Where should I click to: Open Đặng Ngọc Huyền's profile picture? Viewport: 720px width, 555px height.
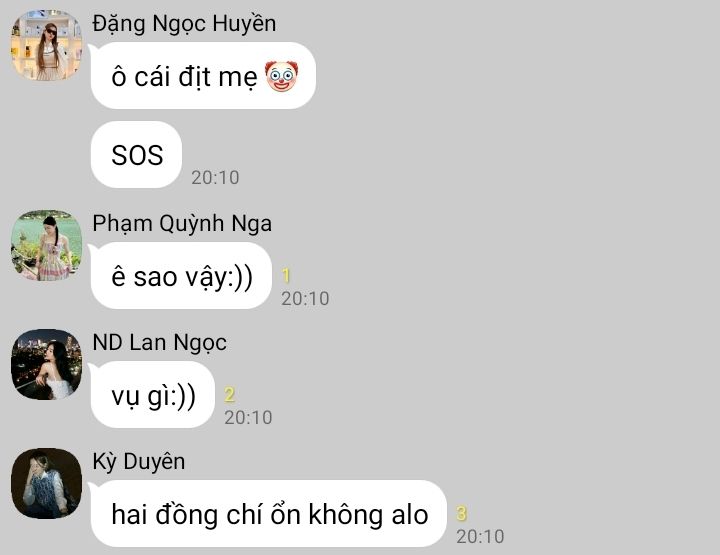click(x=46, y=45)
